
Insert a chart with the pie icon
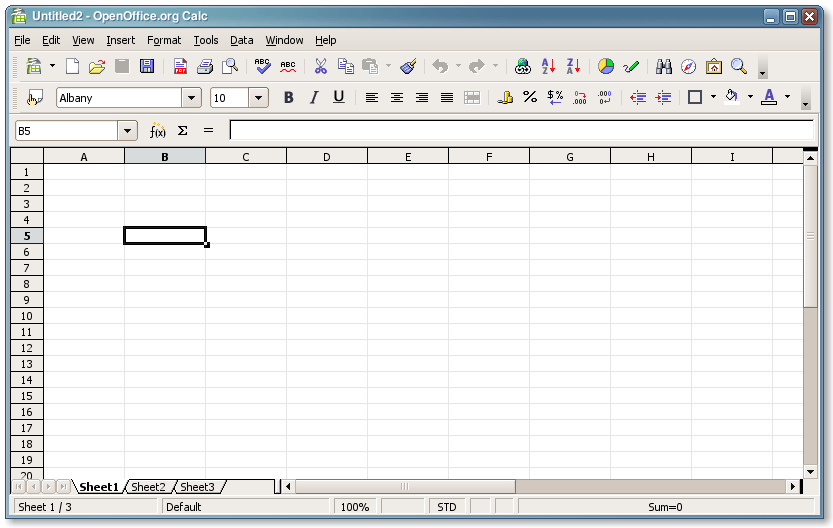pos(606,66)
